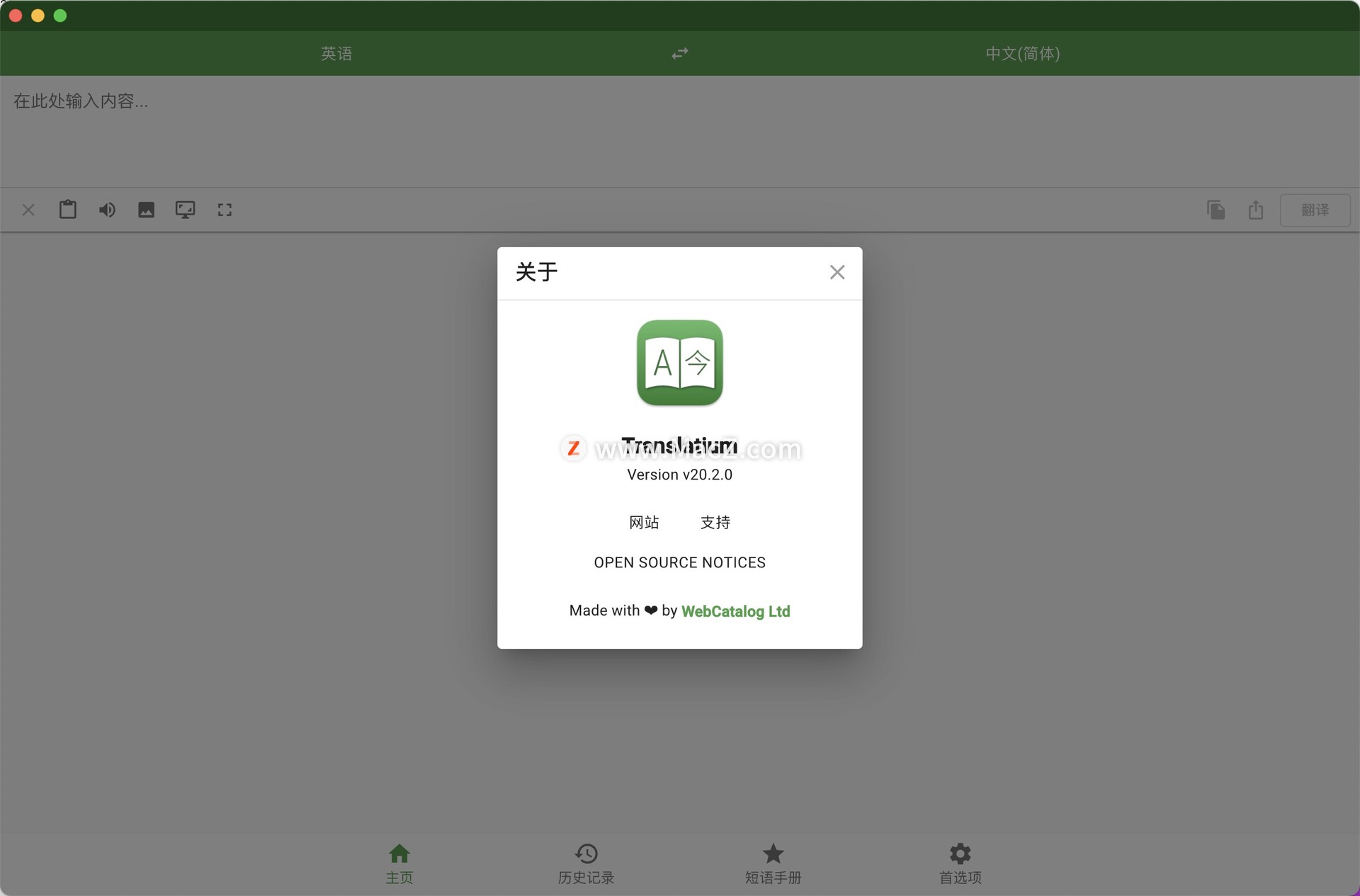
Task: Click the copy result icon on right
Action: pos(1216,210)
